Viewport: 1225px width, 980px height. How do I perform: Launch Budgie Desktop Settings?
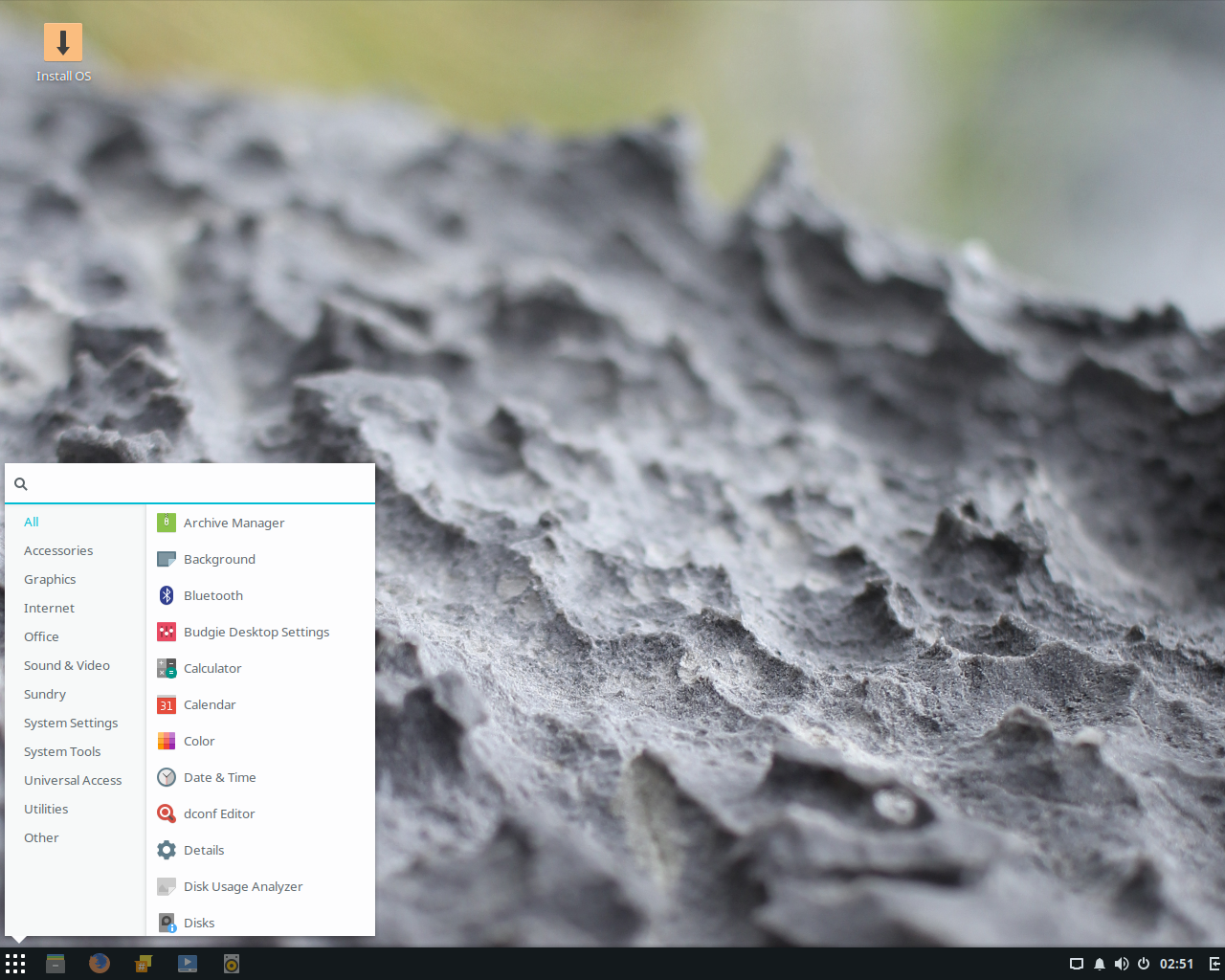click(x=260, y=632)
